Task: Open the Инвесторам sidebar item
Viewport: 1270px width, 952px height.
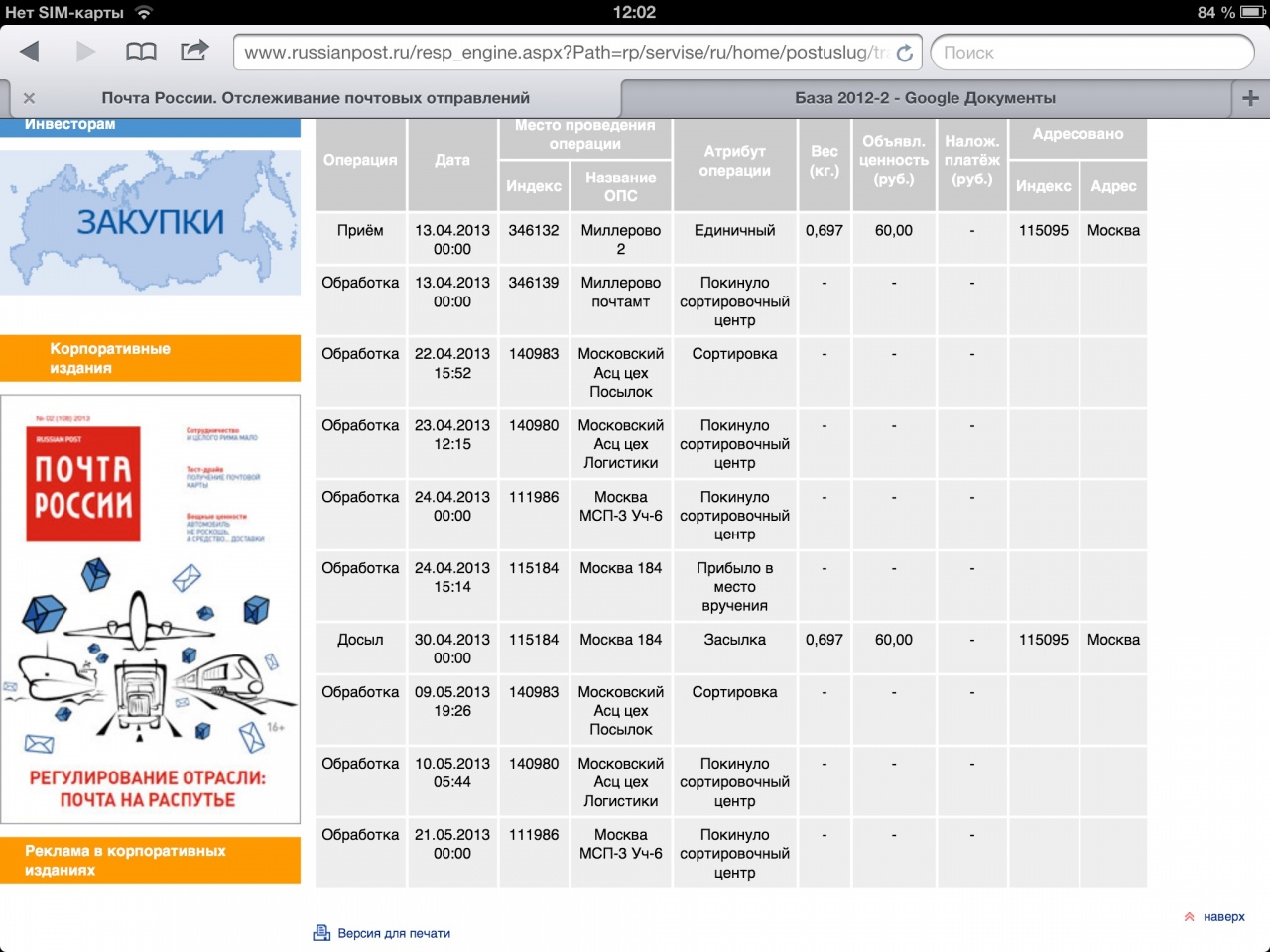Action: point(150,126)
